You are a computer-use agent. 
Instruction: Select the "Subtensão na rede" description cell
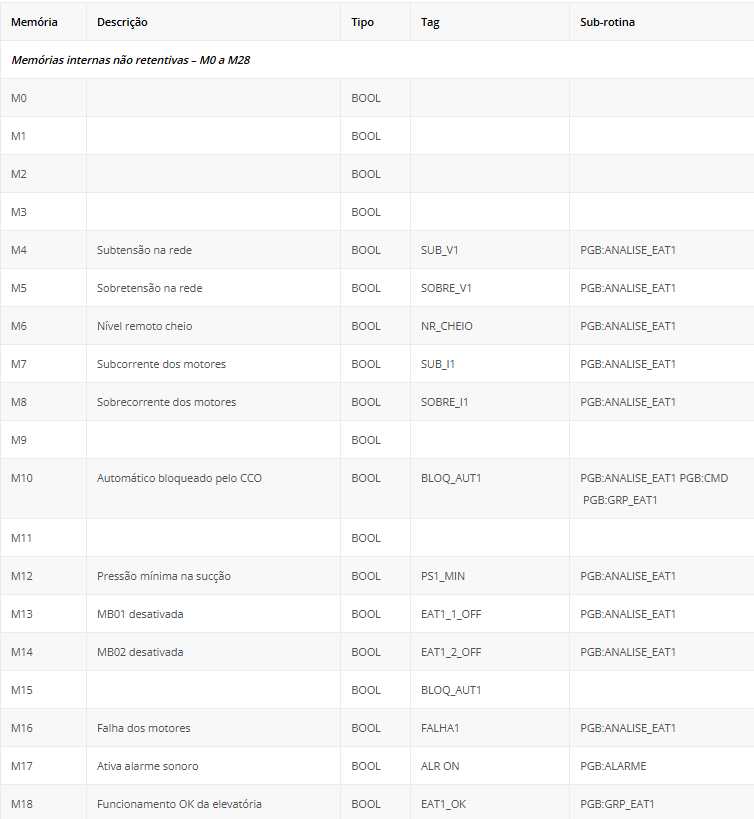(x=144, y=250)
